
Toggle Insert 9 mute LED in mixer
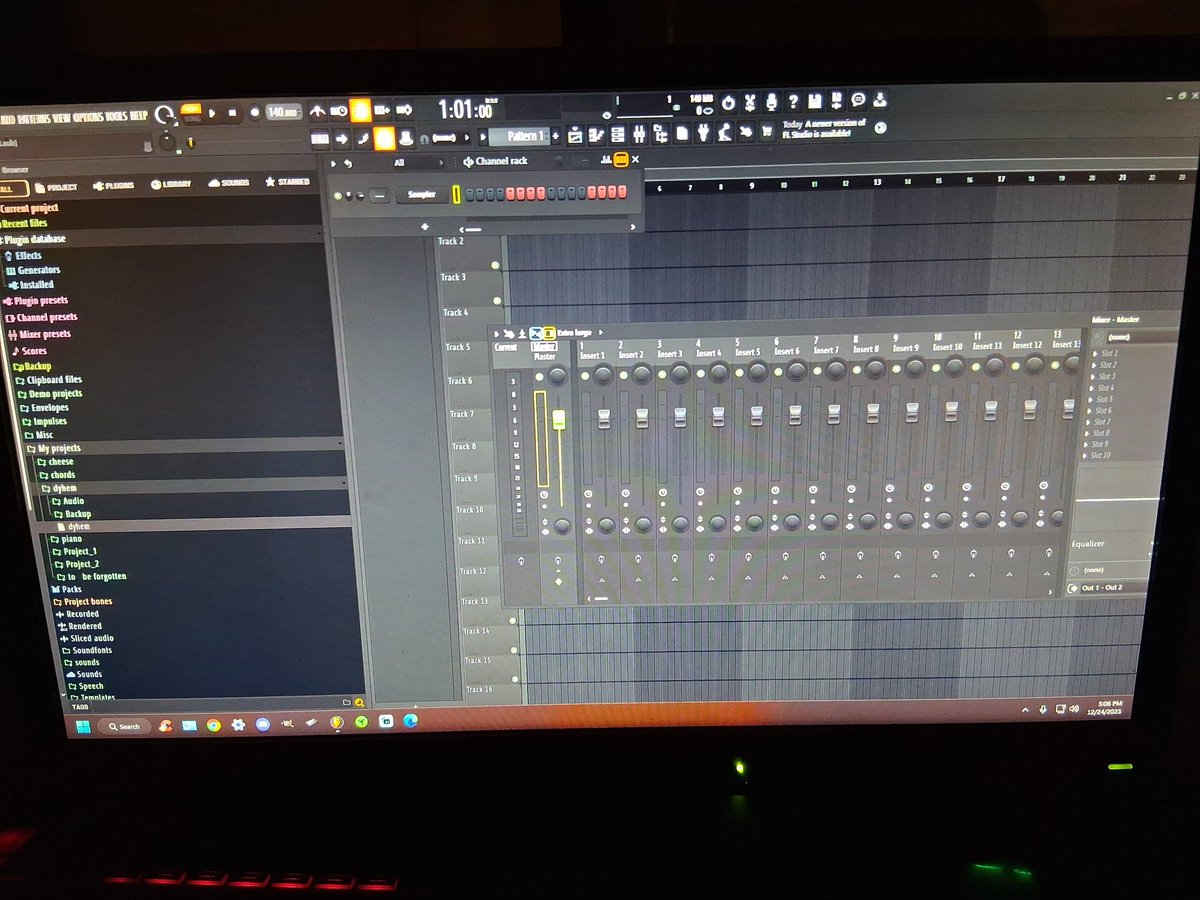coord(896,369)
